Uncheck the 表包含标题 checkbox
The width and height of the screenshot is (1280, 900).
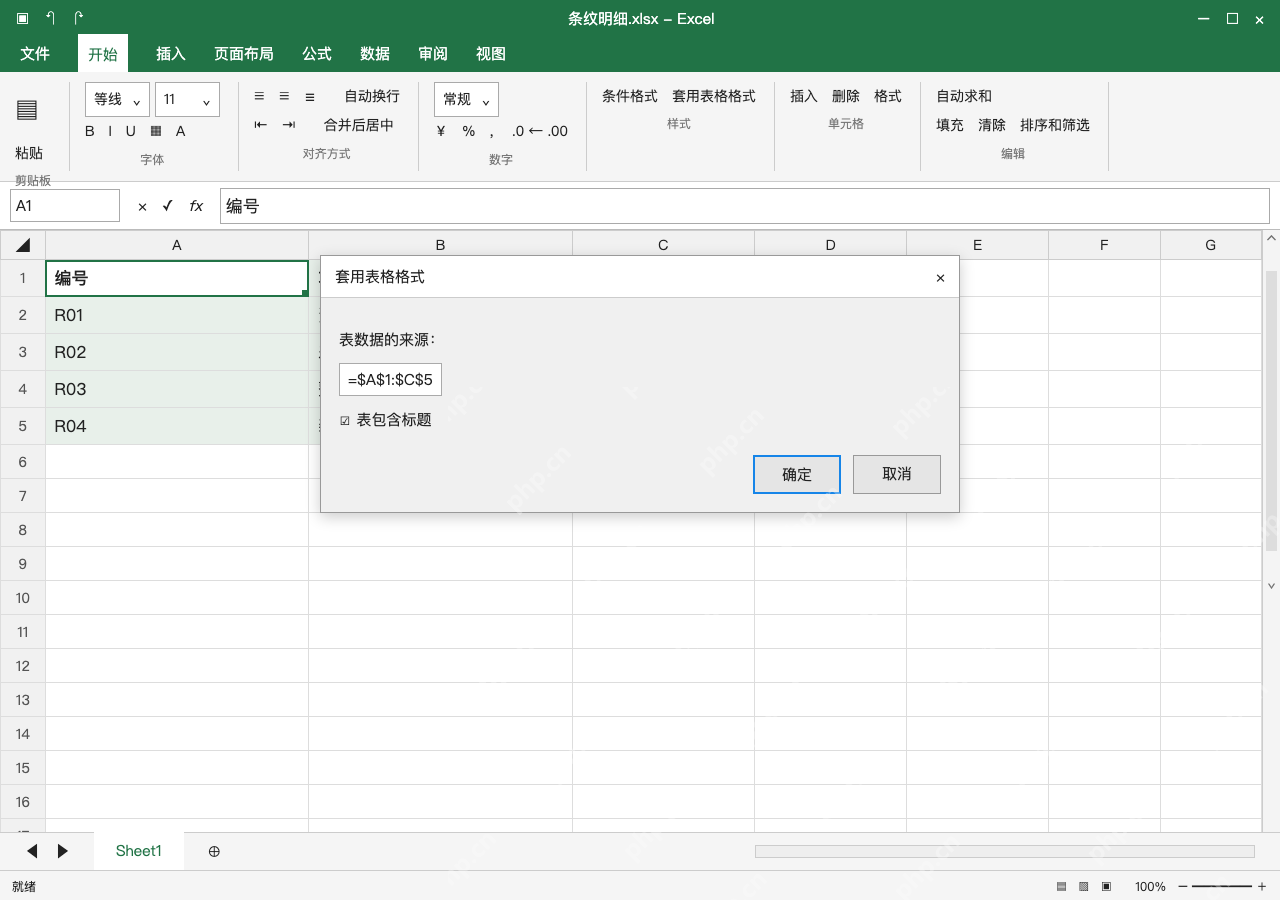pos(345,421)
